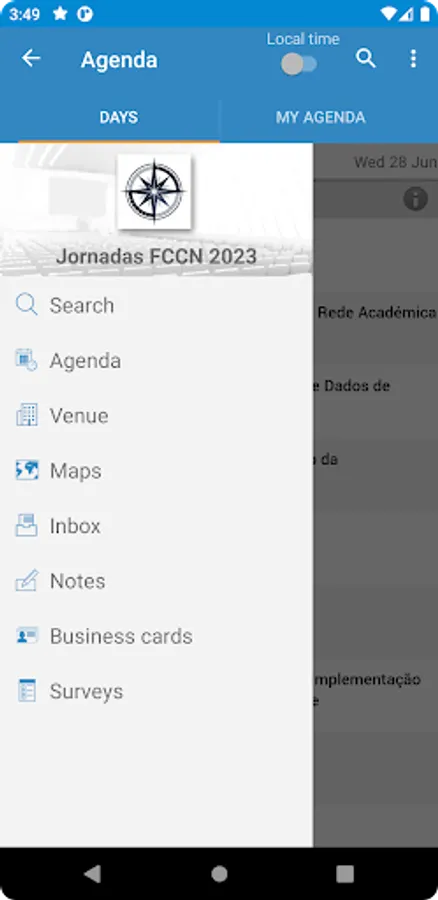The height and width of the screenshot is (900, 438).
Task: Select the DAYS tab
Action: coord(119,118)
